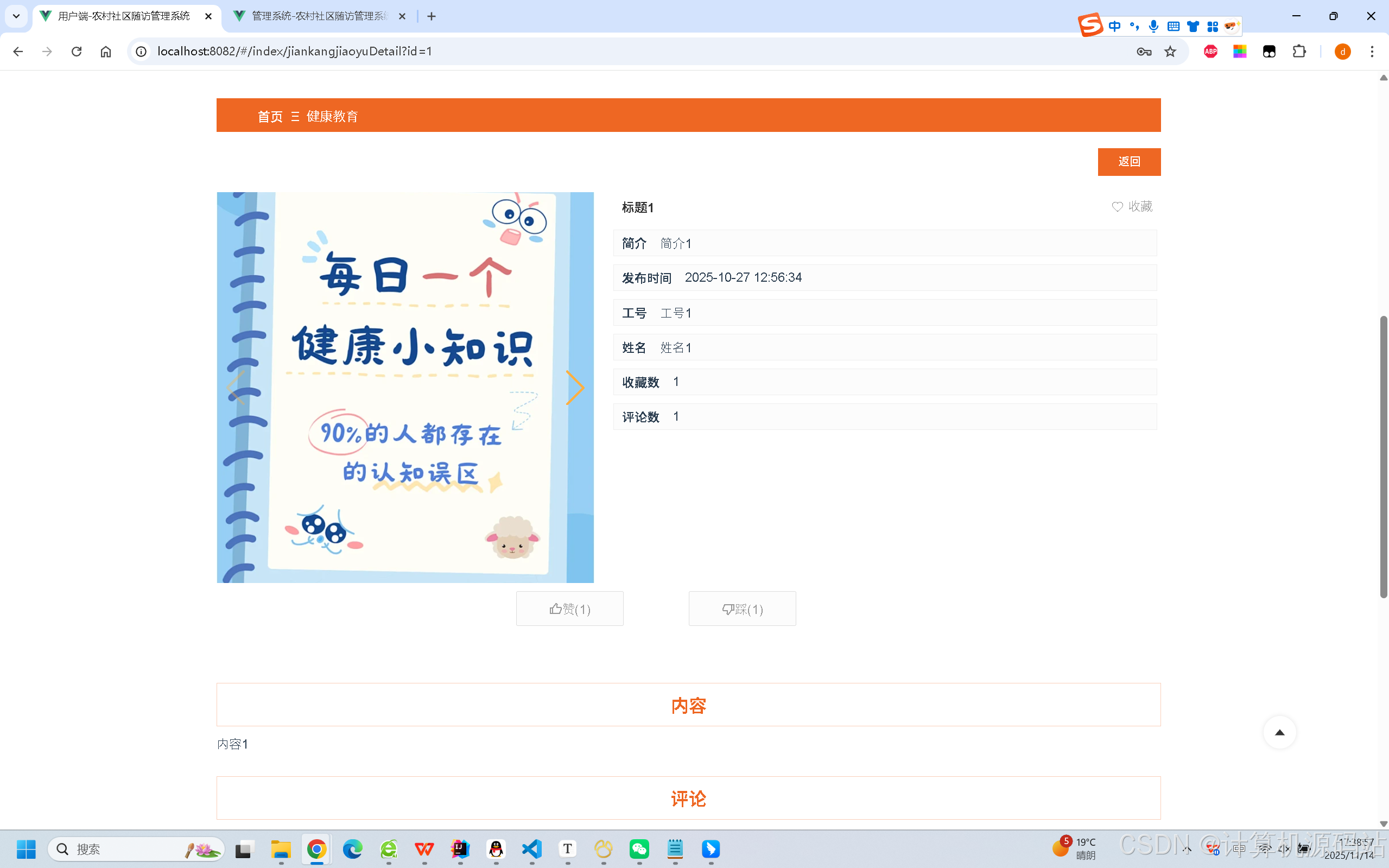This screenshot has width=1389, height=868.
Task: Open IntelliJ IDEA from taskbar
Action: click(460, 848)
